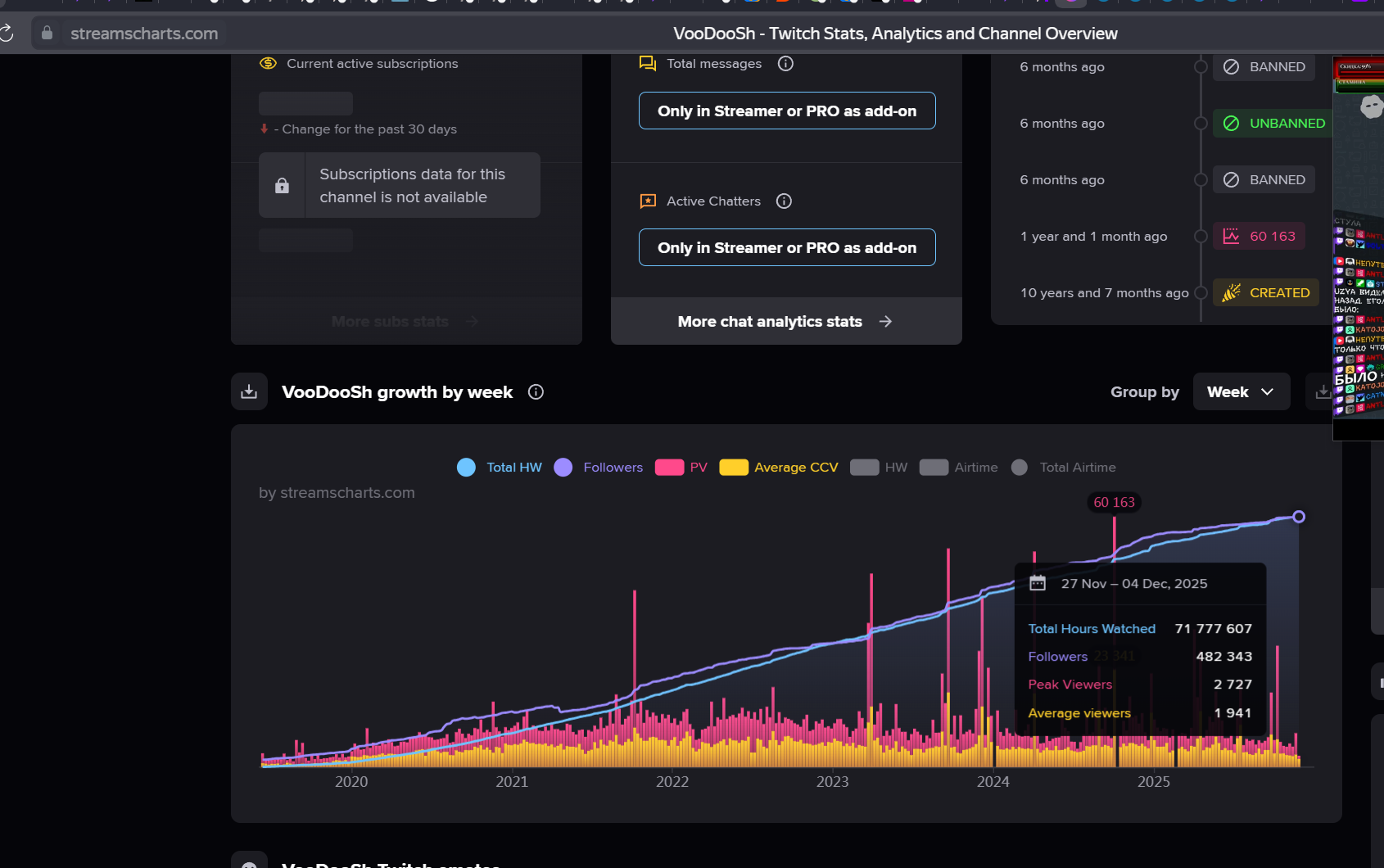Click the Total messages chat icon
This screenshot has height=868, width=1384.
pos(648,64)
